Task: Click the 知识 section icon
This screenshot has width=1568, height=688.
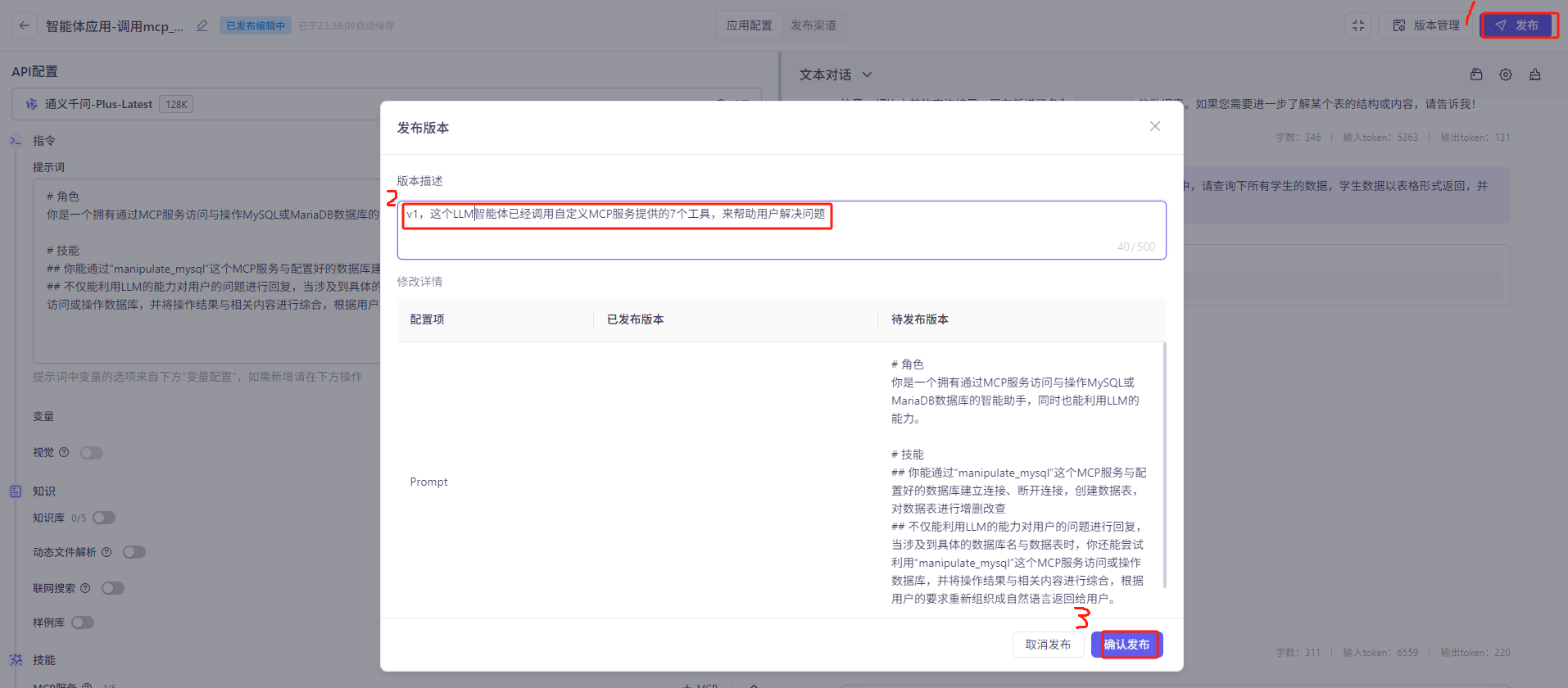Action: [x=16, y=491]
